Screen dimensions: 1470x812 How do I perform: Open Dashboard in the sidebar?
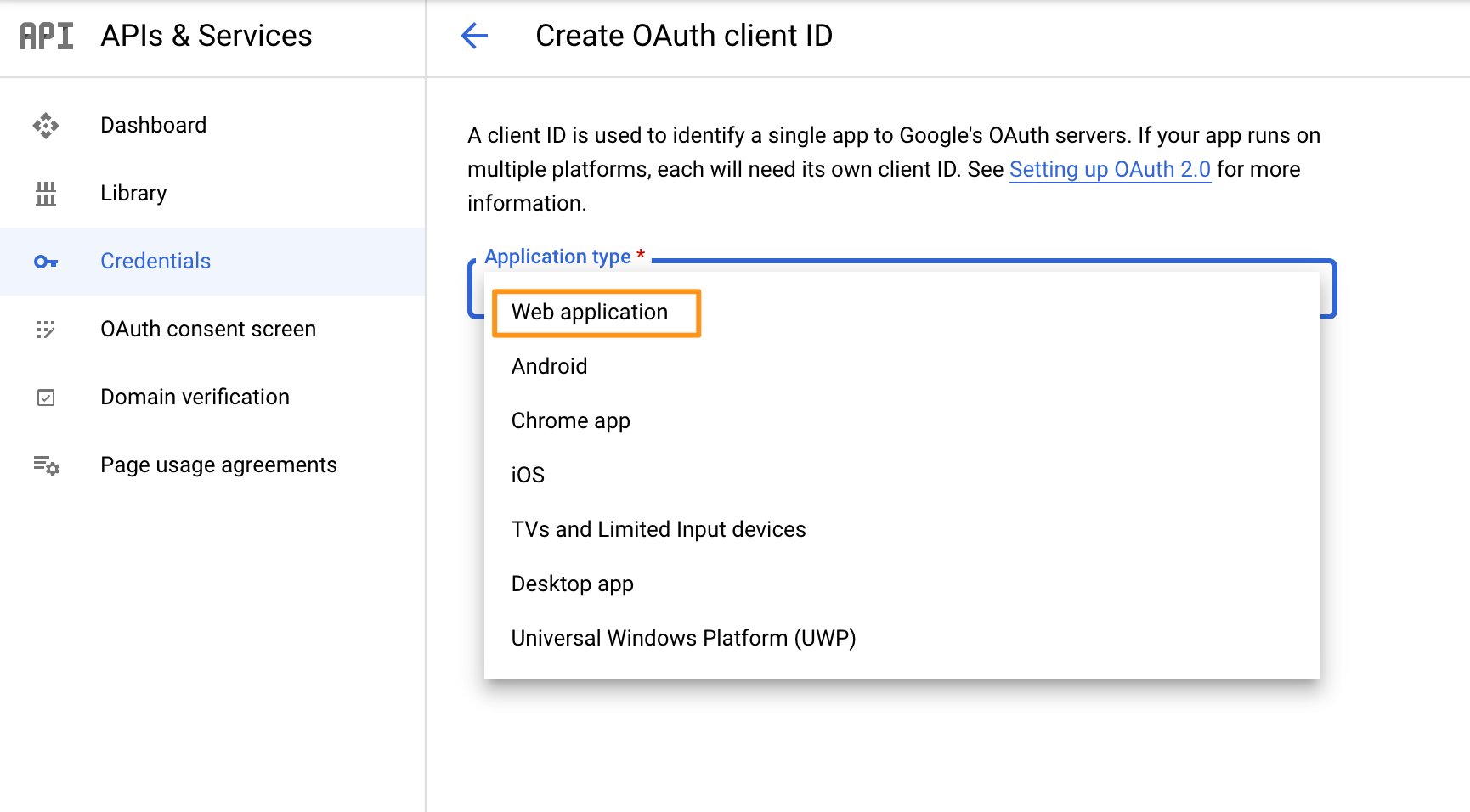[212, 126]
